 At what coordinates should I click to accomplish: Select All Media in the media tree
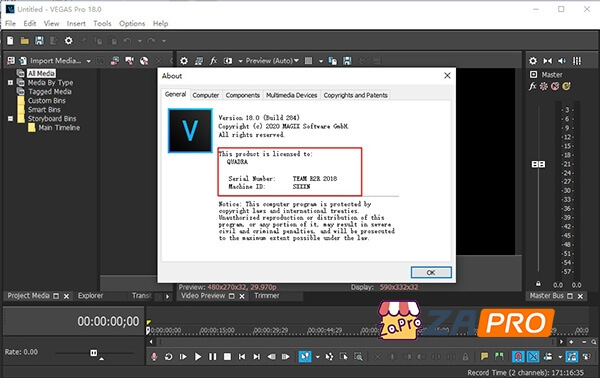(x=41, y=73)
